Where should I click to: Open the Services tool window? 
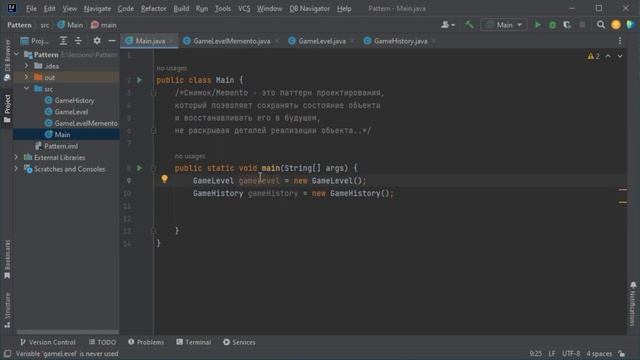pyautogui.click(x=239, y=342)
